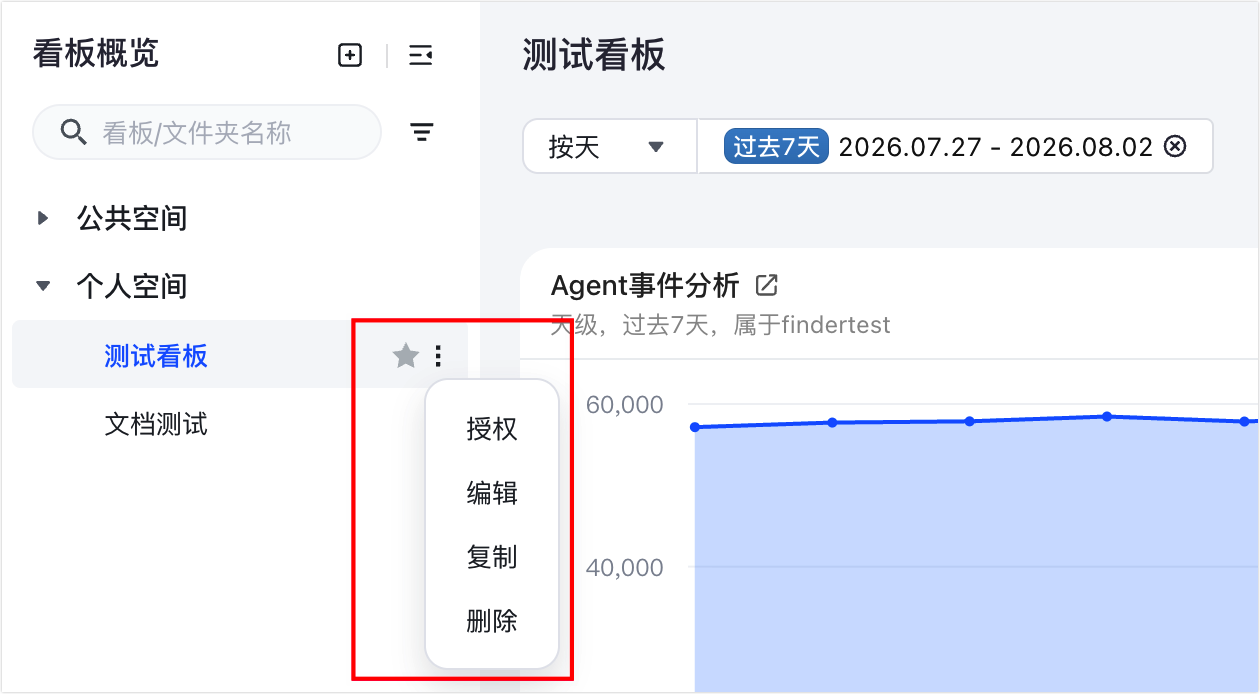The image size is (1260, 694).
Task: Click the 过去7天 date range tag
Action: tap(776, 147)
